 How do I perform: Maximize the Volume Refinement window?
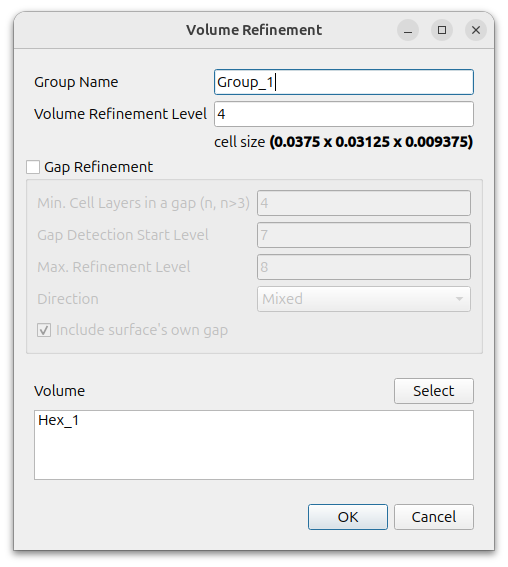(441, 30)
